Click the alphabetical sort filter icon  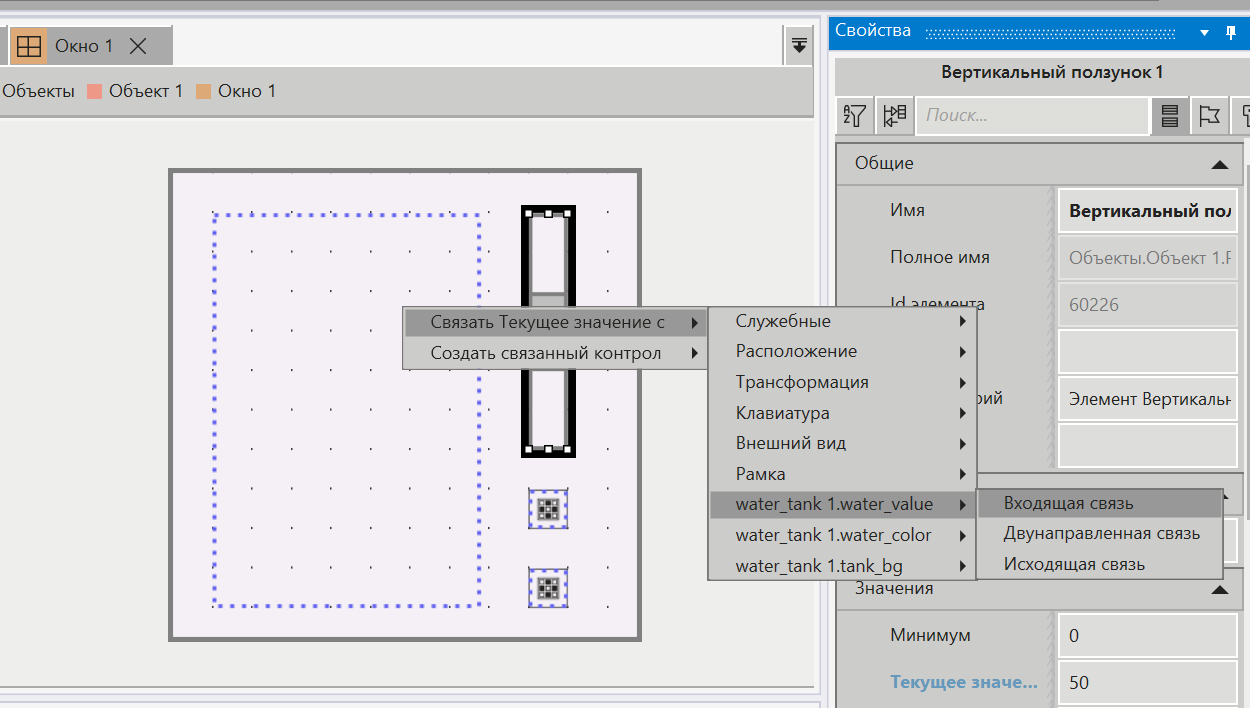point(854,116)
